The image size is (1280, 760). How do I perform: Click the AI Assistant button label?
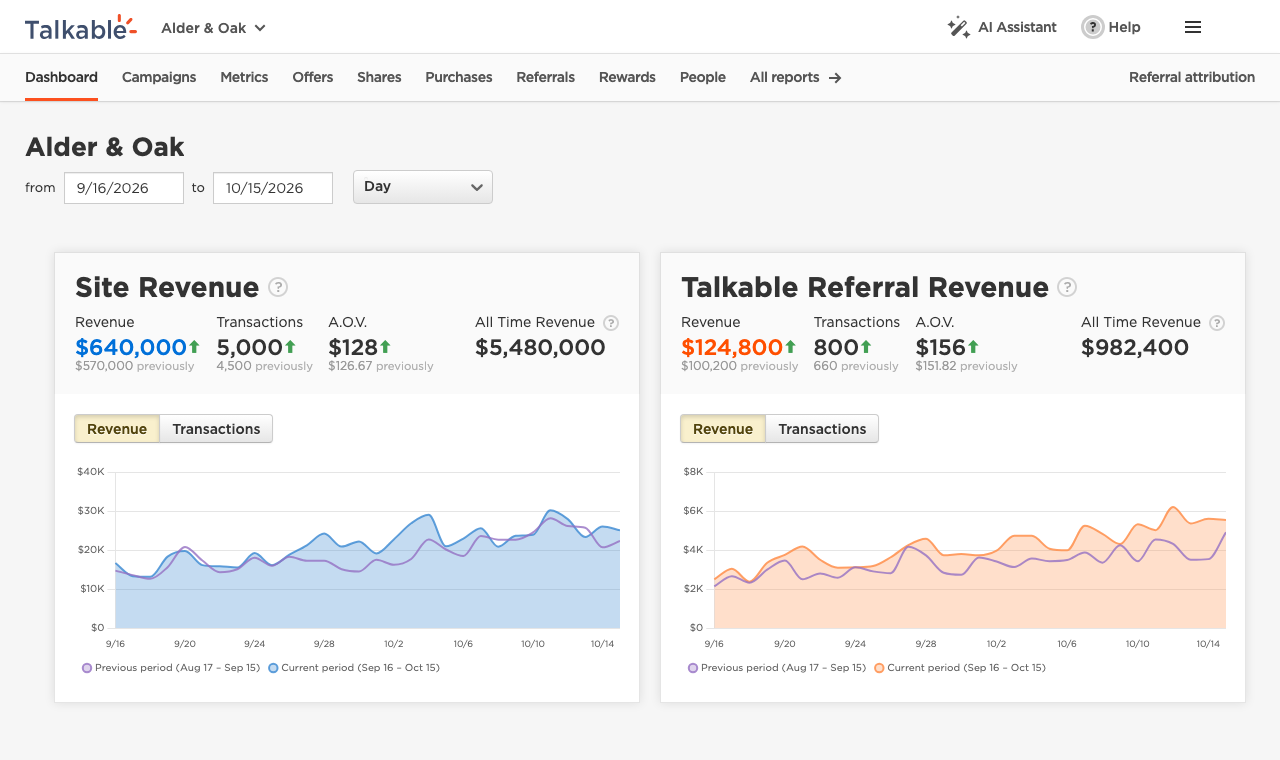click(1017, 28)
